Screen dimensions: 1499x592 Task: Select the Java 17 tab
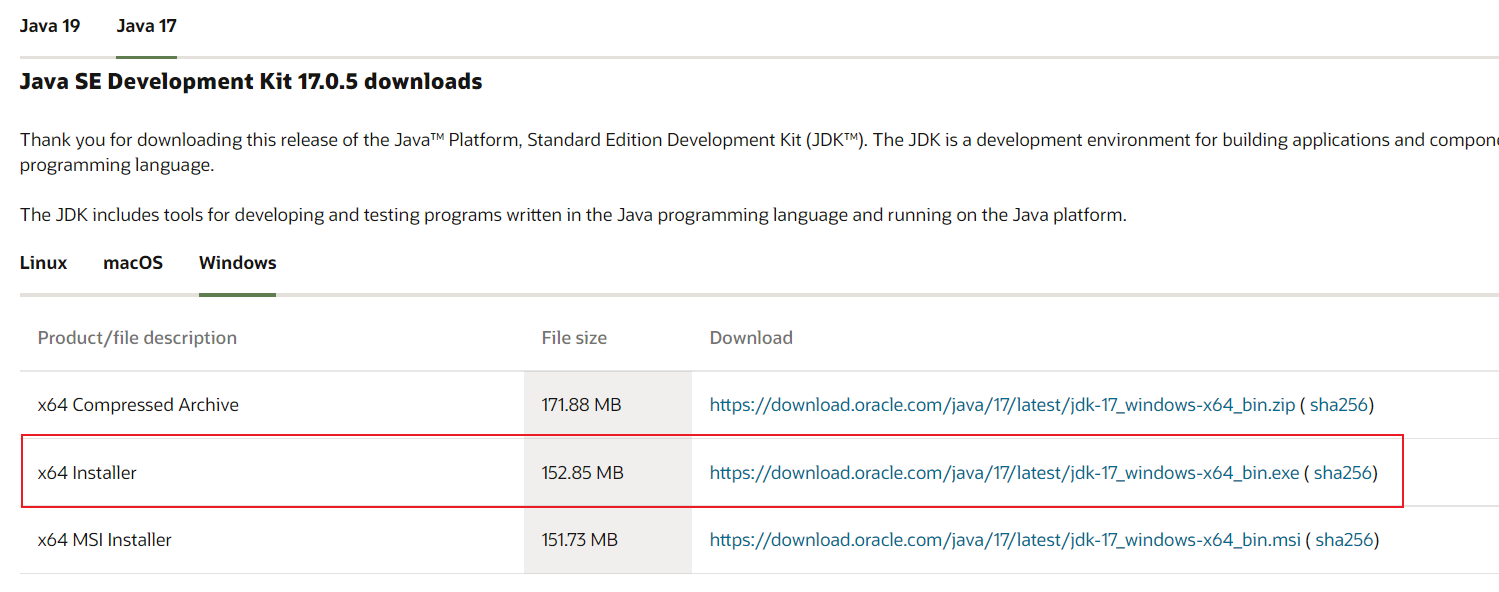pos(146,26)
